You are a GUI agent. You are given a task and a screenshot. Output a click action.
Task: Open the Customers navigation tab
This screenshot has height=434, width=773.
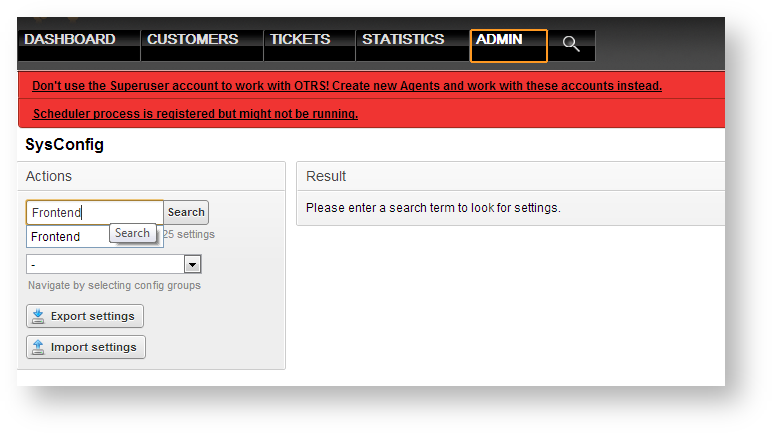point(202,45)
